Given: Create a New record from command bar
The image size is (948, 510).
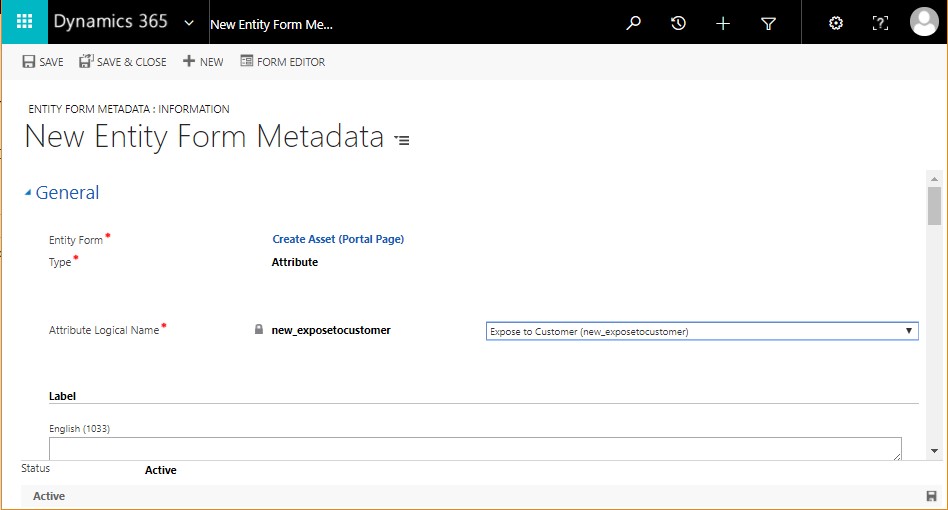Looking at the screenshot, I should pyautogui.click(x=203, y=62).
